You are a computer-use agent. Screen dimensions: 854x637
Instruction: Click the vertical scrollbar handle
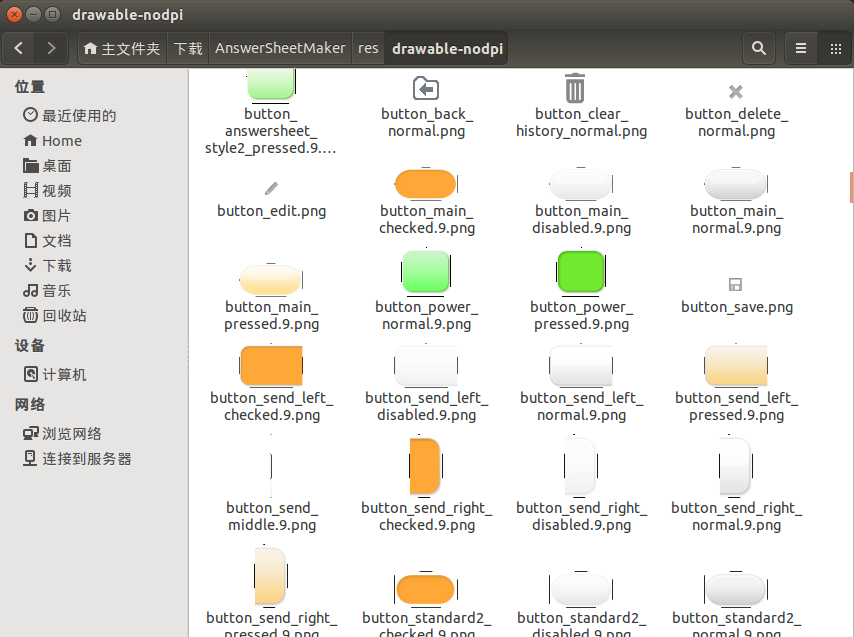click(851, 187)
